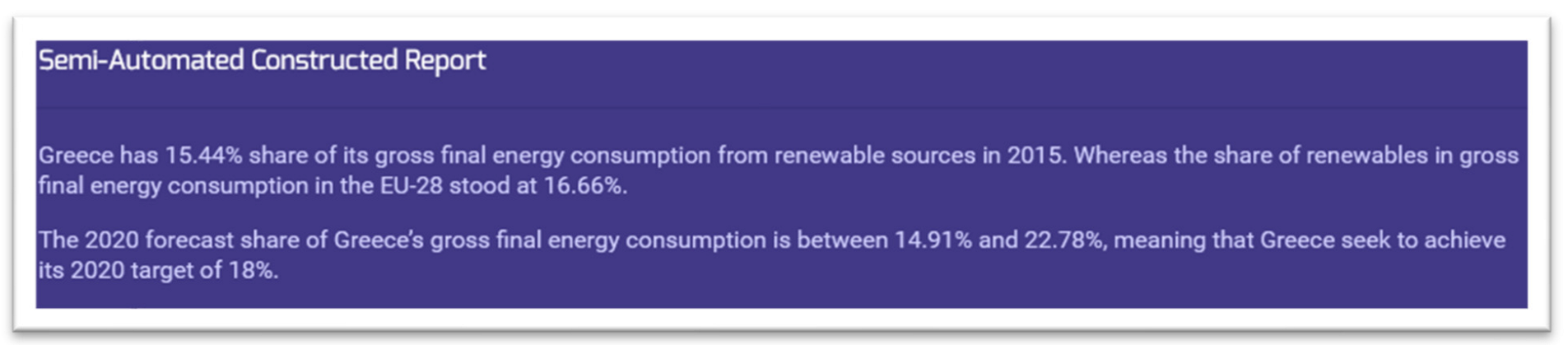Screen dimensions: 1568x345
Task: Click the 16.66% EU-28 figure
Action: point(584,186)
